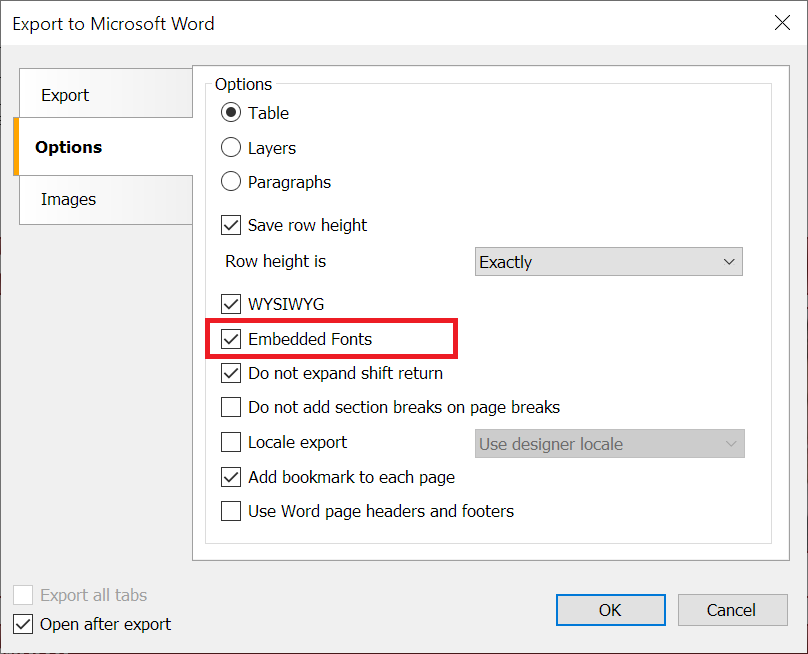This screenshot has height=654, width=808.
Task: Uncheck Open after export
Action: point(23,624)
